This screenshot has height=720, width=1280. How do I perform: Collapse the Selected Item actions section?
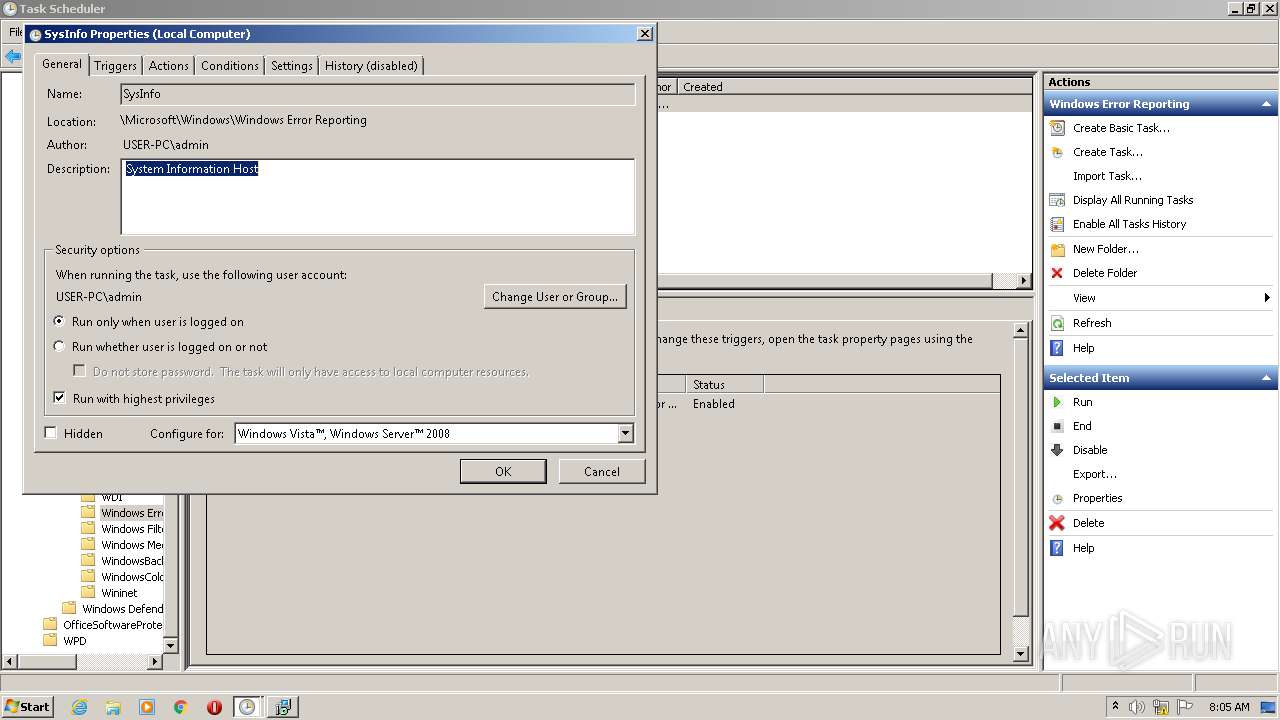[x=1267, y=378]
